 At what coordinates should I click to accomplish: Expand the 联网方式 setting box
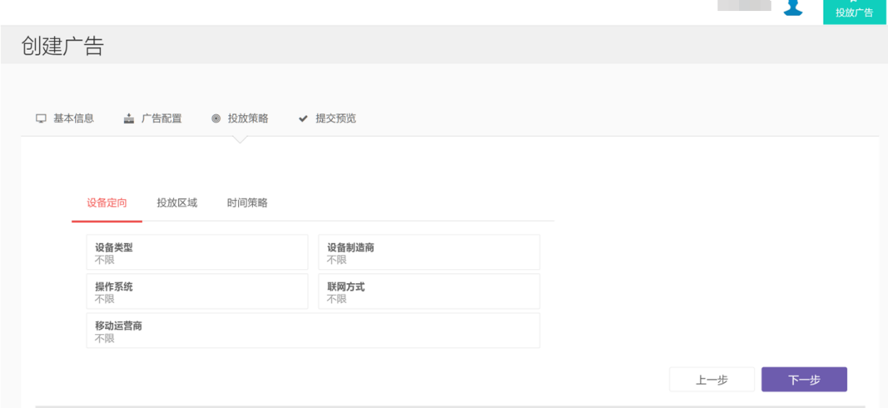[429, 291]
